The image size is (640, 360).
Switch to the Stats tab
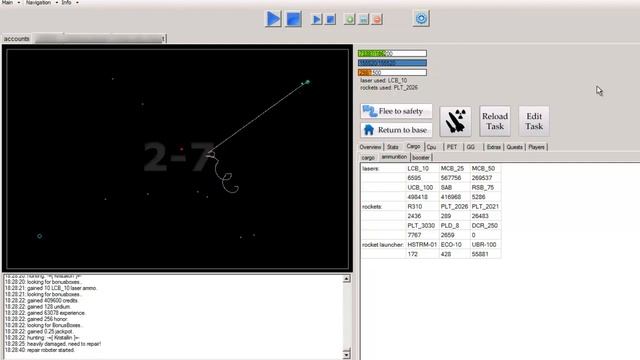pyautogui.click(x=393, y=147)
